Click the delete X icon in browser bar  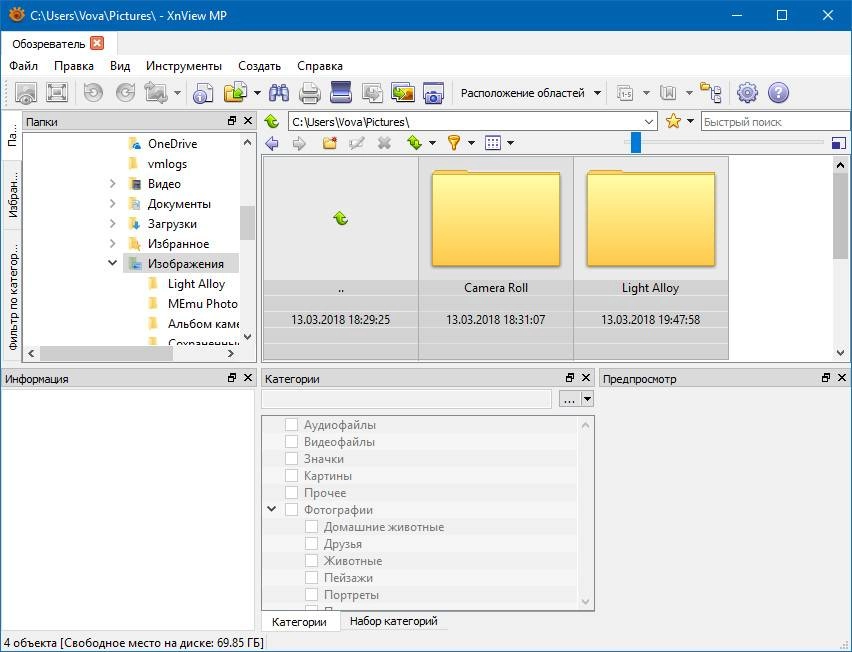[384, 143]
